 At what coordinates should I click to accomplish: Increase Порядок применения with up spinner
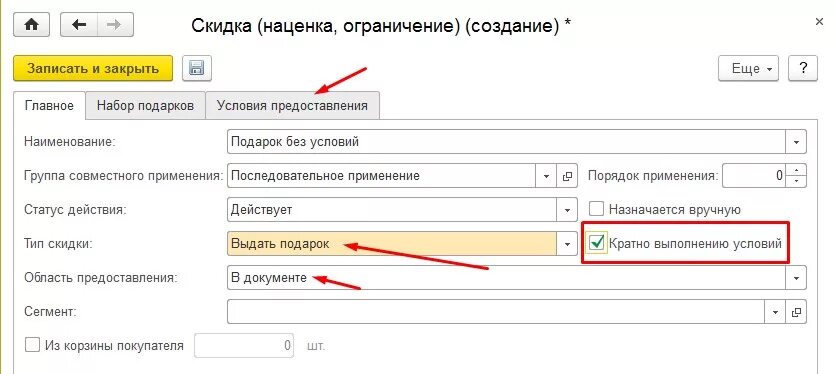[x=796, y=170]
